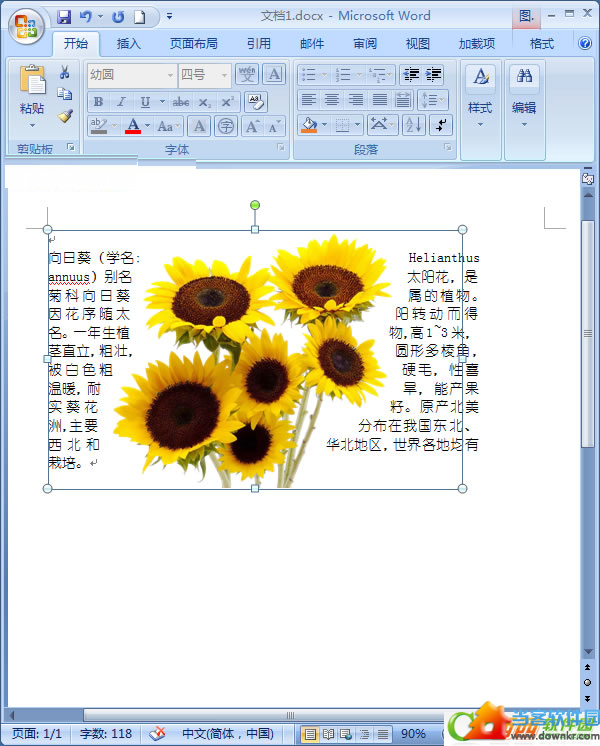Apply character border icon
The width and height of the screenshot is (600, 746).
point(274,74)
